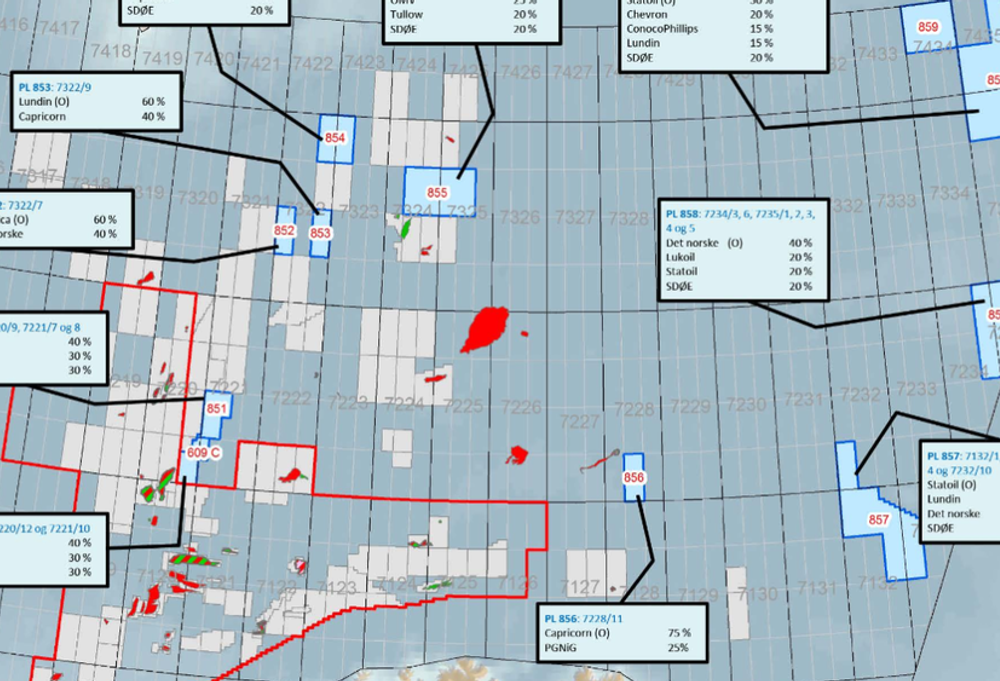The width and height of the screenshot is (1000, 681).
Task: Click map block number 7130
Action: coord(757,594)
